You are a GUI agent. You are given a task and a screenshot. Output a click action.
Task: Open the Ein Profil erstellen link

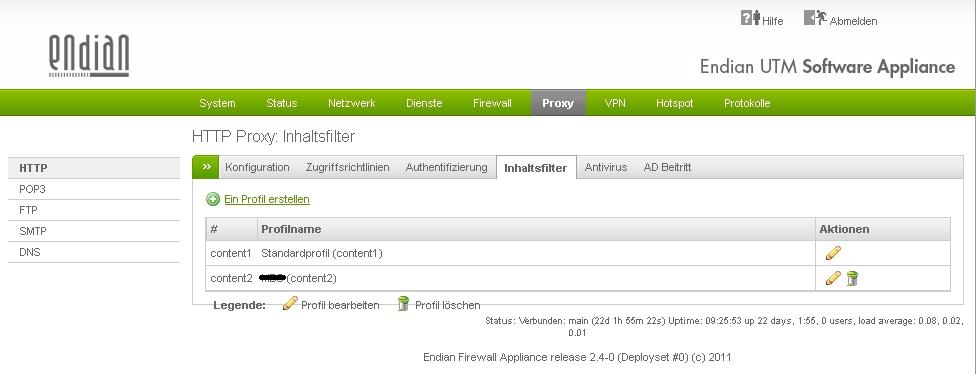(266, 199)
